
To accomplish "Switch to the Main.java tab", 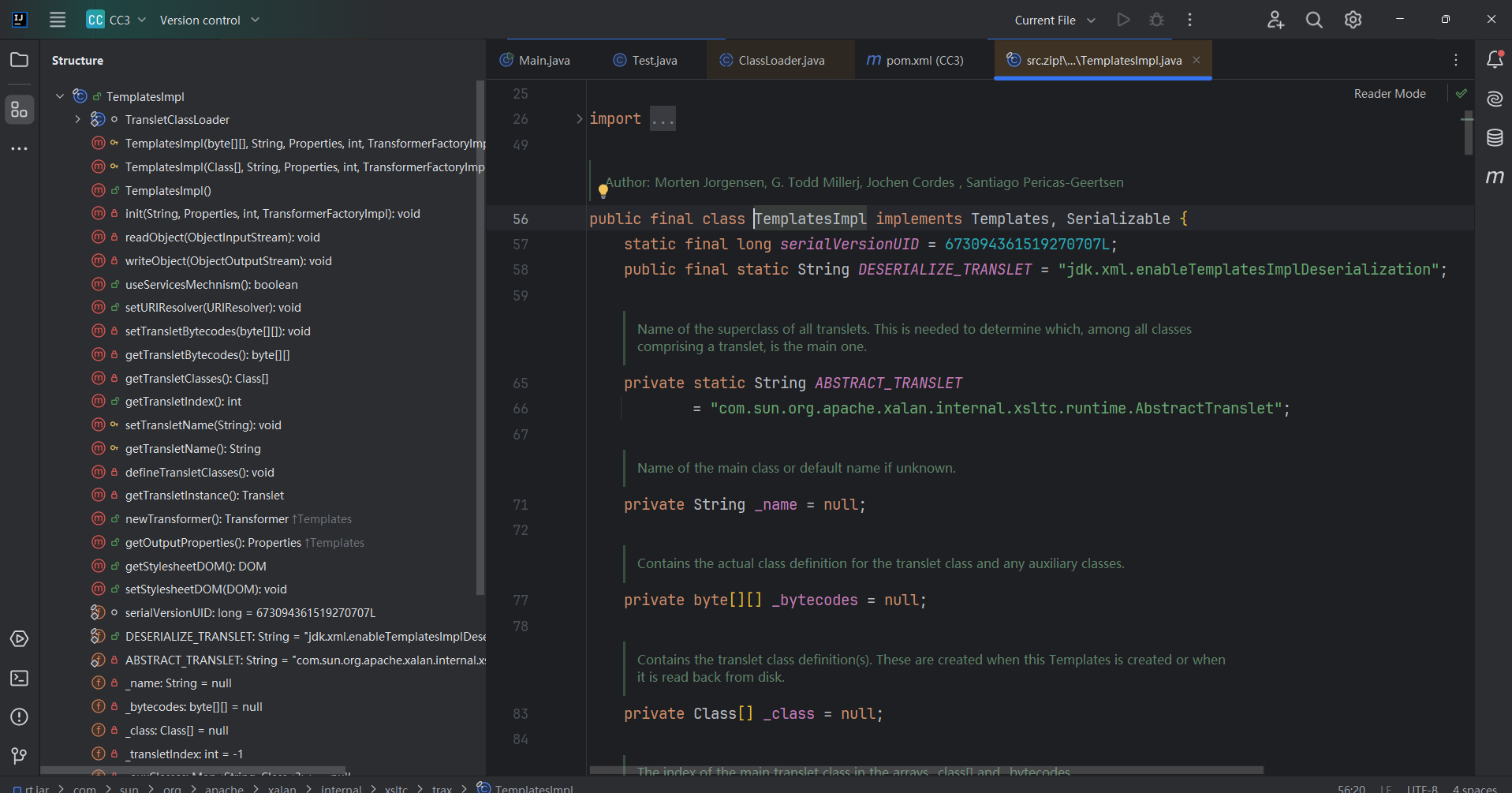I will pos(535,60).
